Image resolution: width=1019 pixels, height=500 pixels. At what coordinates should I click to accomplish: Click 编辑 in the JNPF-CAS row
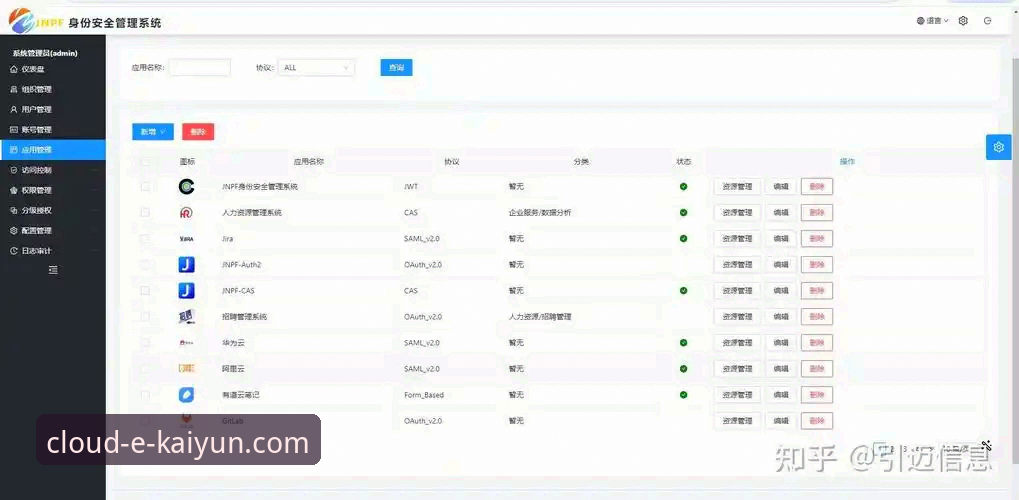tap(780, 291)
